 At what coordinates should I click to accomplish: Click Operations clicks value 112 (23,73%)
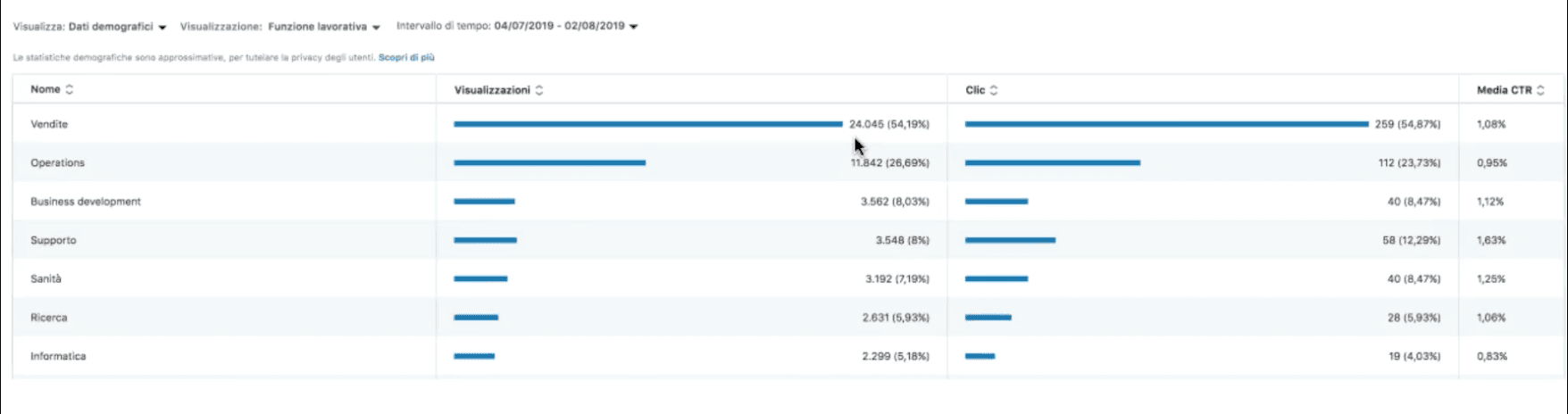click(x=1409, y=162)
